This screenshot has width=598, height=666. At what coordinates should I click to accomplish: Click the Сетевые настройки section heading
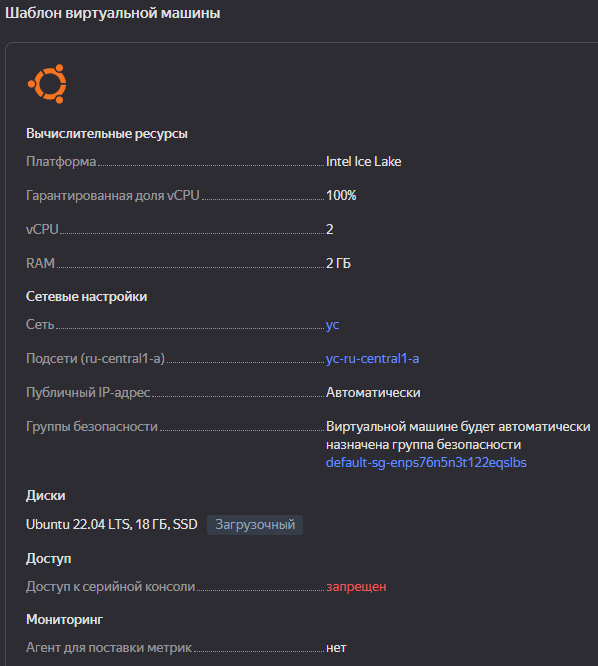pyautogui.click(x=87, y=296)
